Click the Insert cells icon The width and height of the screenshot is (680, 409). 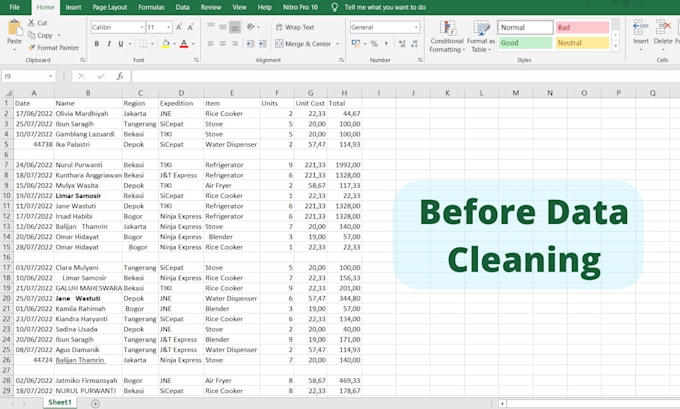coord(641,27)
